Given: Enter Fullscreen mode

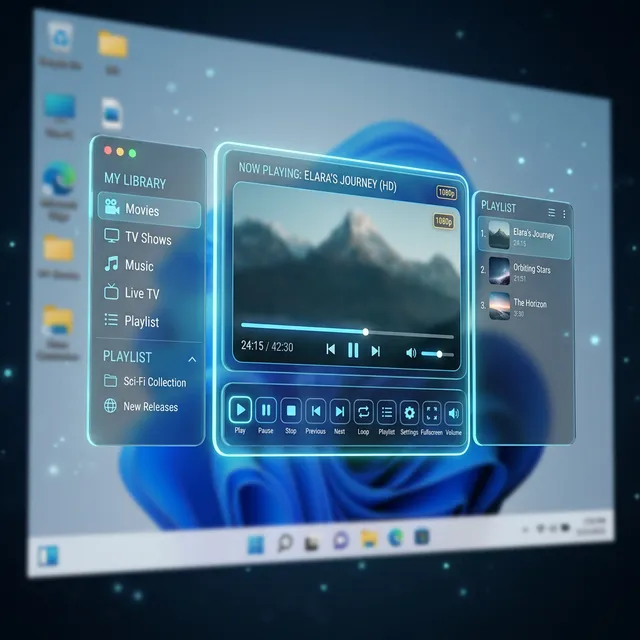Looking at the screenshot, I should (432, 413).
